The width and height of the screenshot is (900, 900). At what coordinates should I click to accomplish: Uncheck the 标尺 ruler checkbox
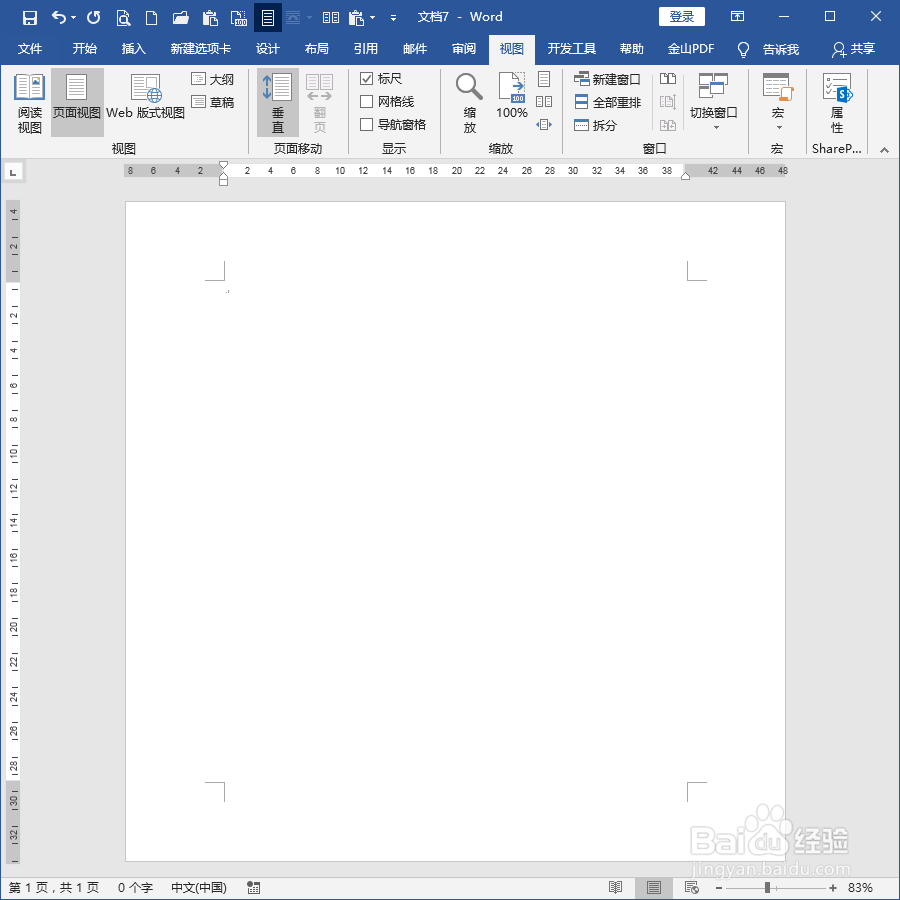(x=366, y=78)
